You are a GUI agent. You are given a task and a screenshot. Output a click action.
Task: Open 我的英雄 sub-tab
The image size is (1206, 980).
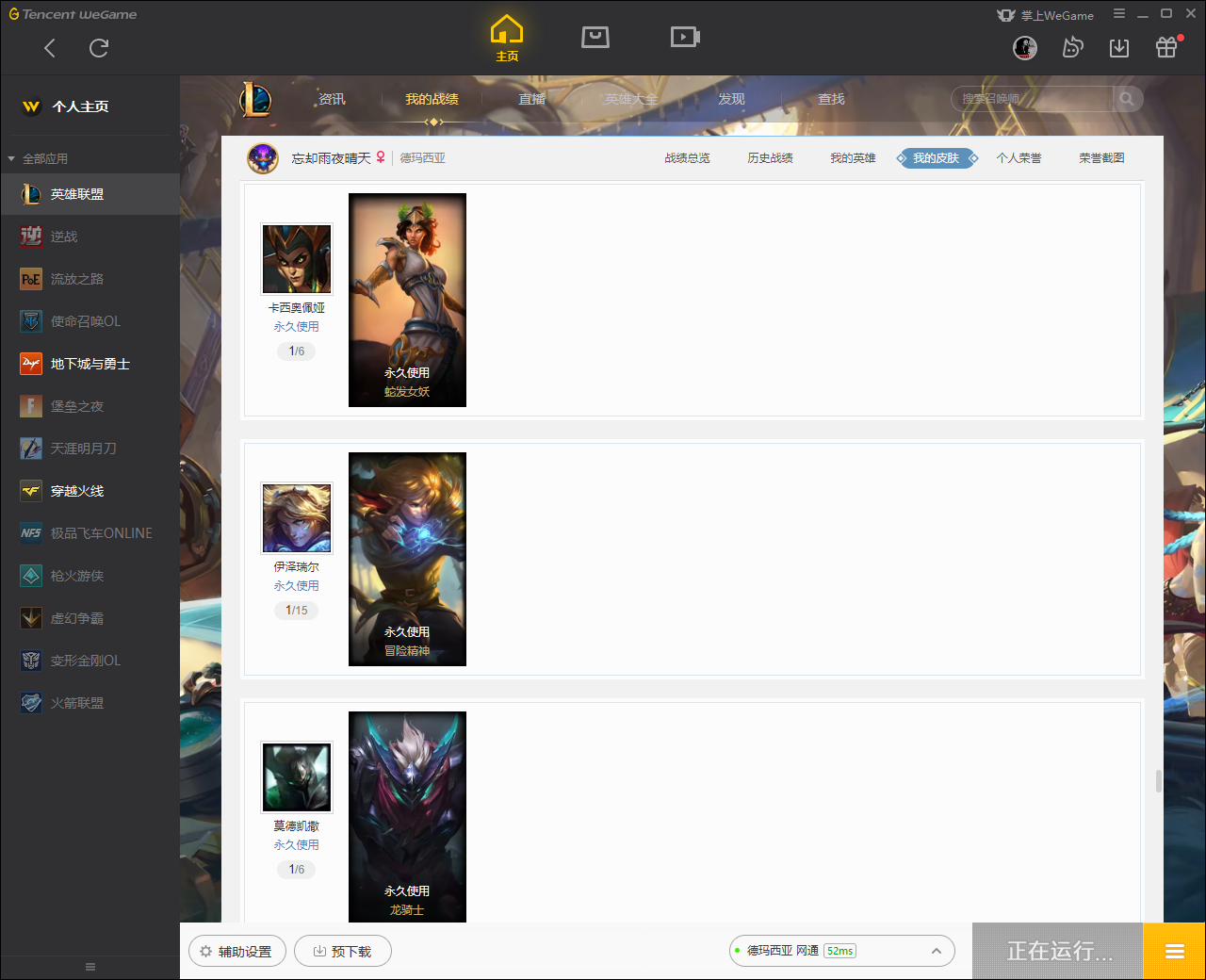coord(853,158)
